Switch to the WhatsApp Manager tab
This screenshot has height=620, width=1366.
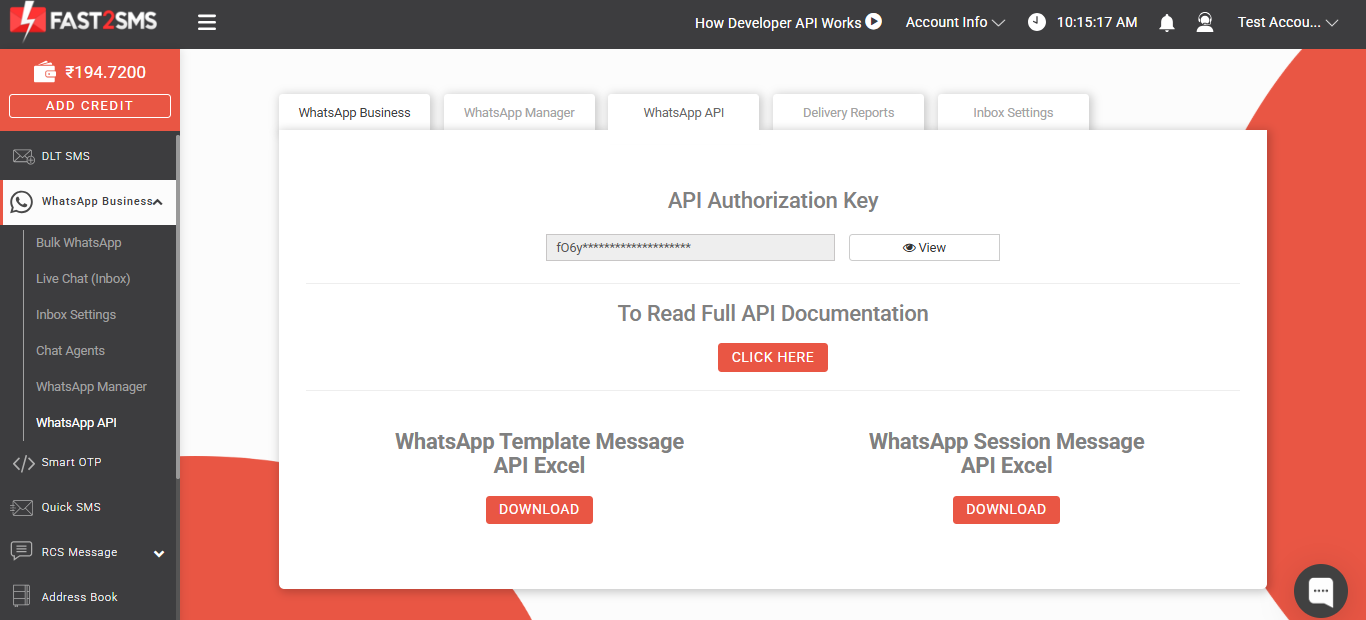point(519,112)
